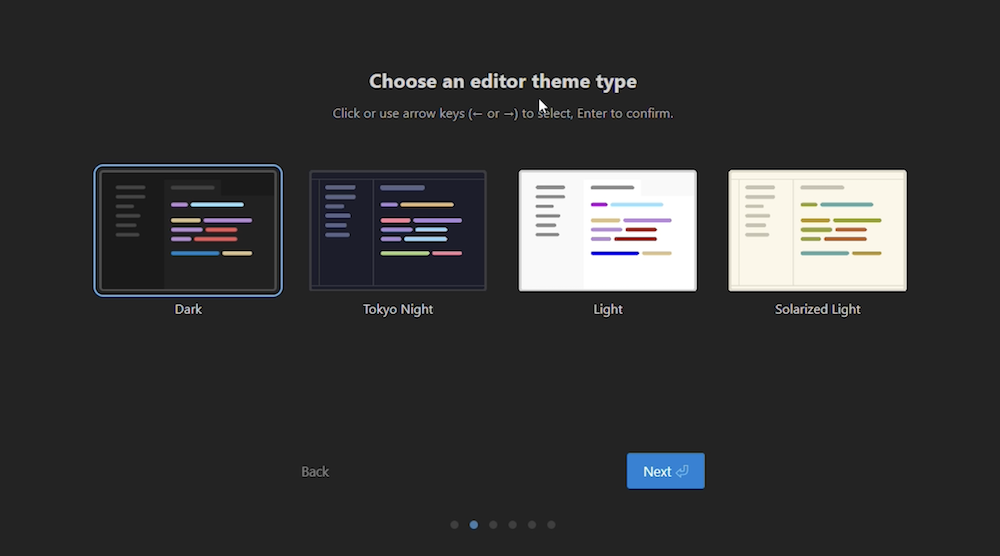Choose the Tokyo Night theme thumbnail

pyautogui.click(x=398, y=231)
